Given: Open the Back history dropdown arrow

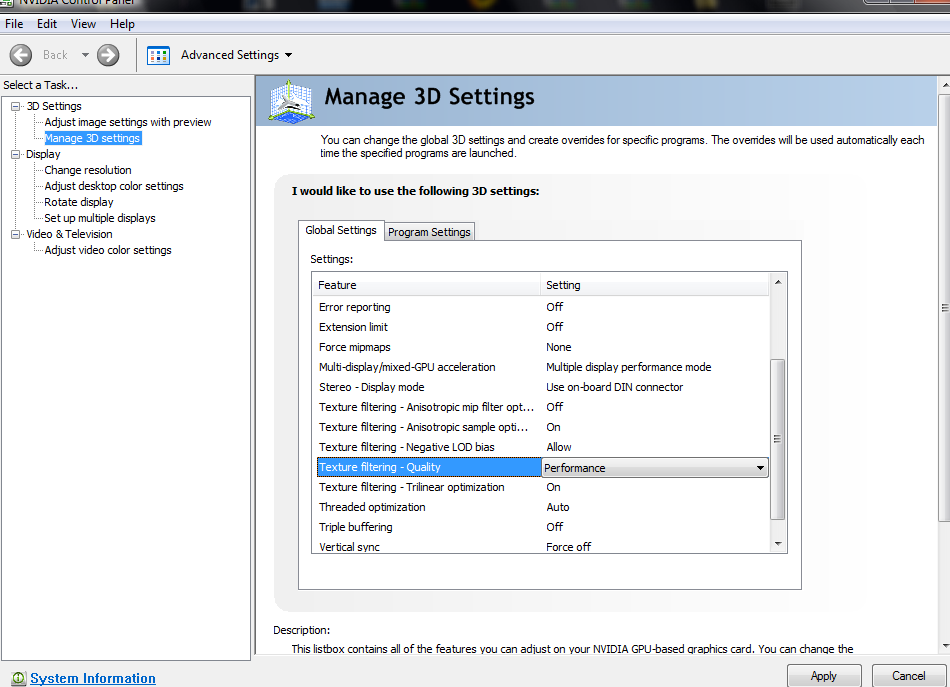Looking at the screenshot, I should (x=85, y=55).
